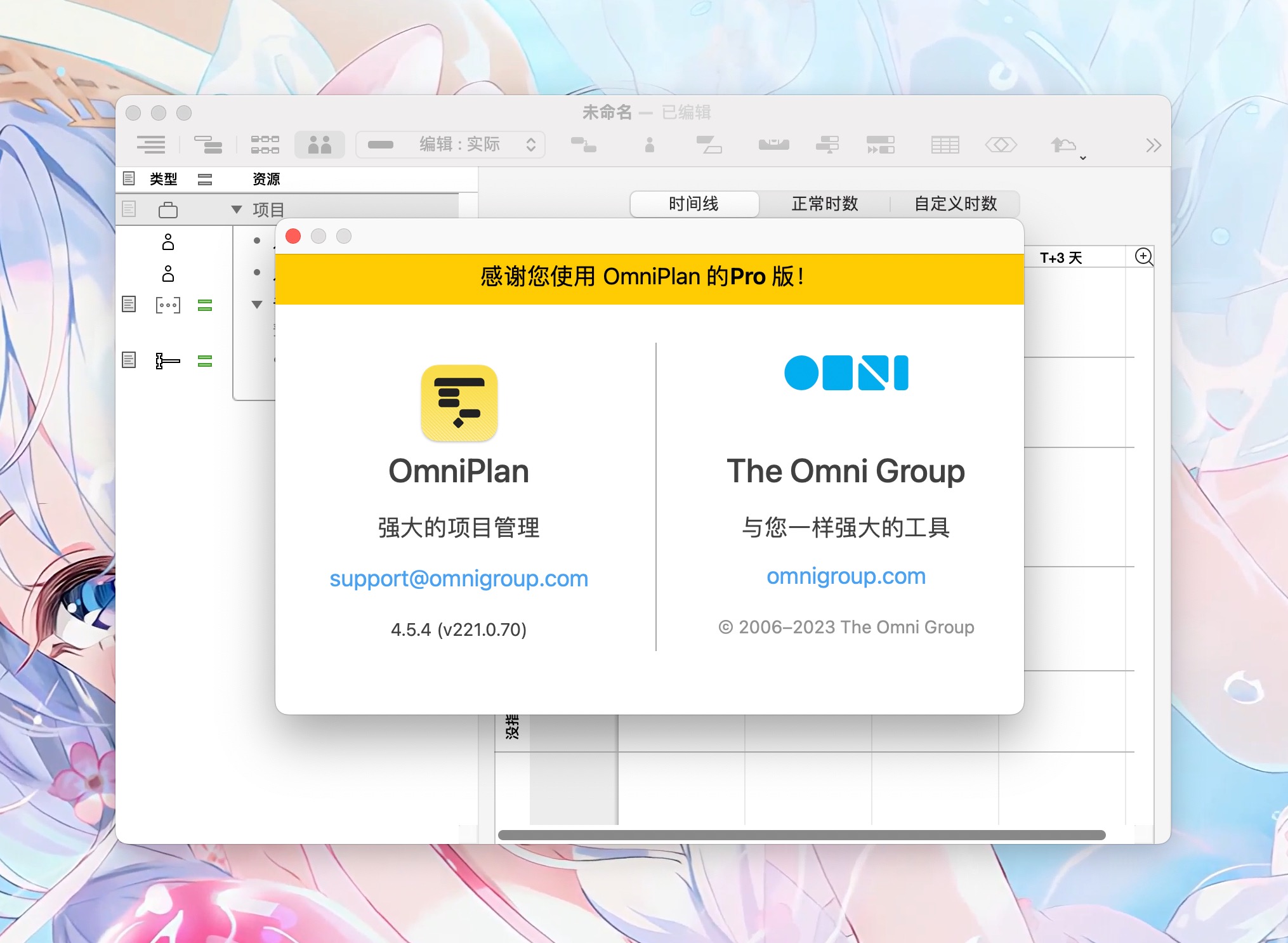Click the briefcase icon in 项目 row
The width and height of the screenshot is (1288, 943).
coord(168,209)
